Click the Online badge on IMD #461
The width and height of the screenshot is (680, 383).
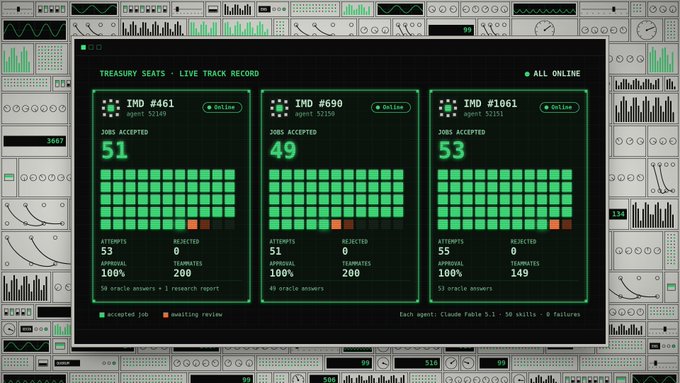222,107
